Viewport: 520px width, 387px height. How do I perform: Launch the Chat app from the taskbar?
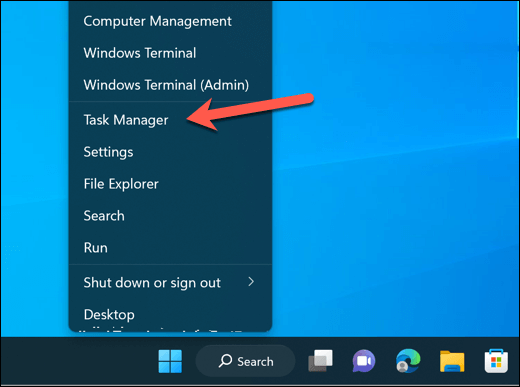(364, 361)
